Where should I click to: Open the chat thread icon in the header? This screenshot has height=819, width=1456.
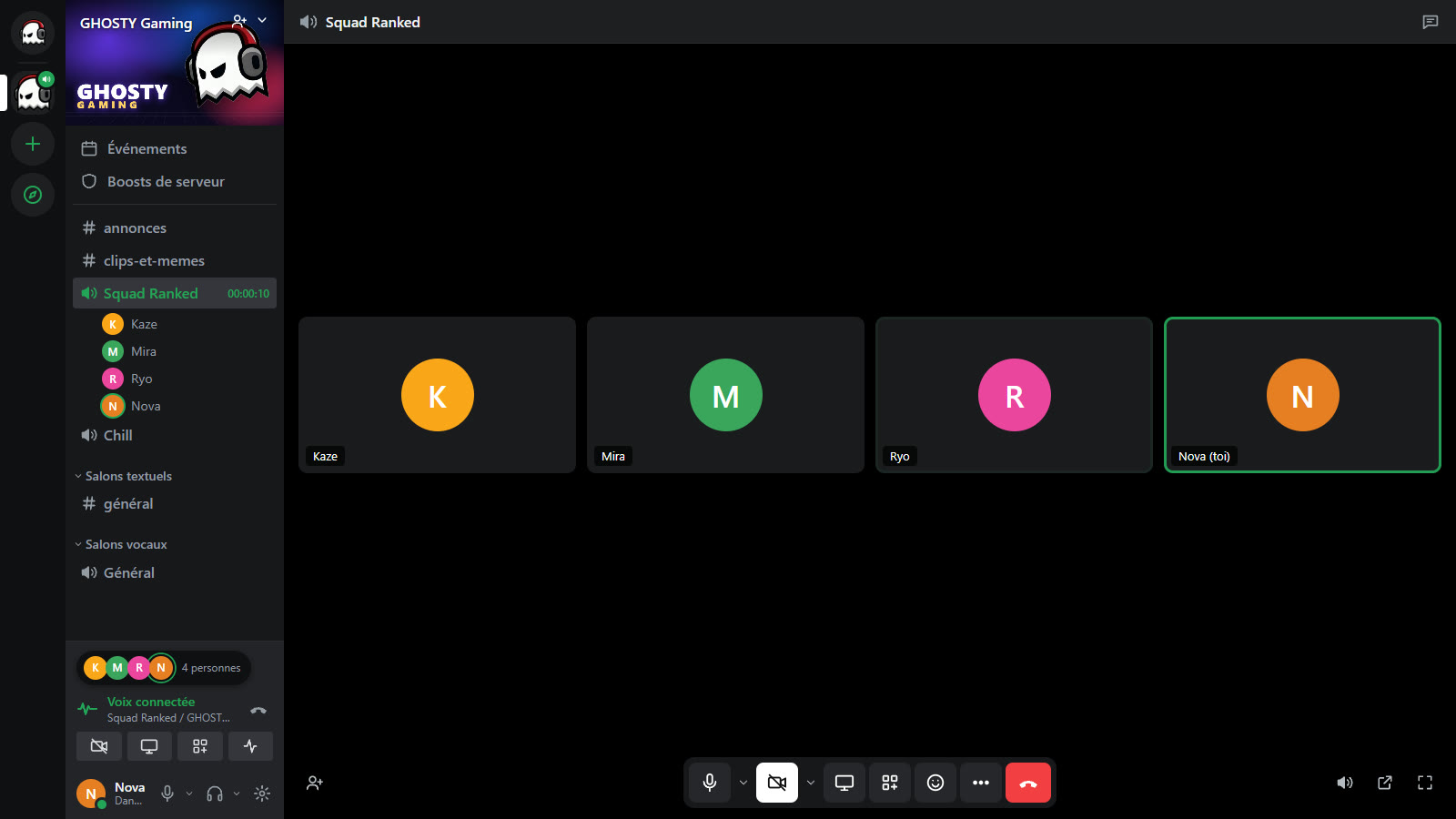coord(1431,22)
